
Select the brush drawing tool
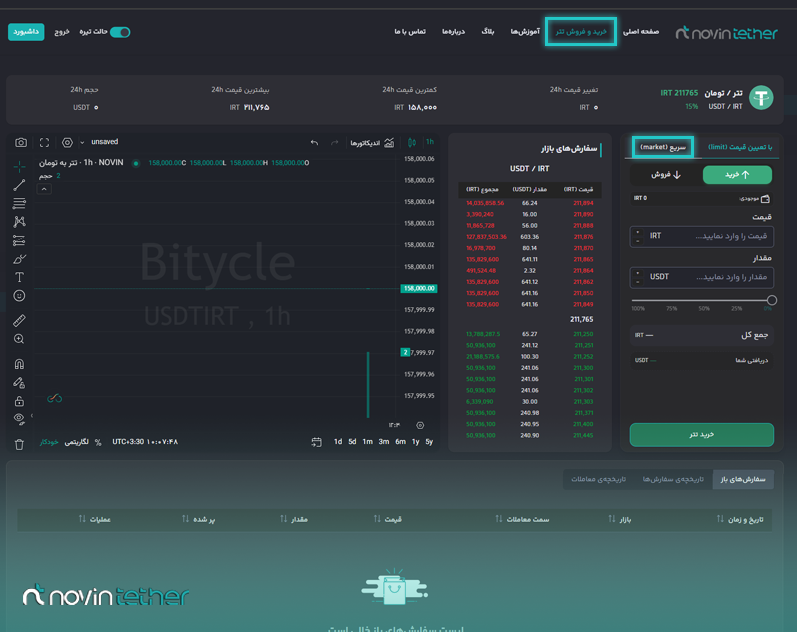coord(19,259)
